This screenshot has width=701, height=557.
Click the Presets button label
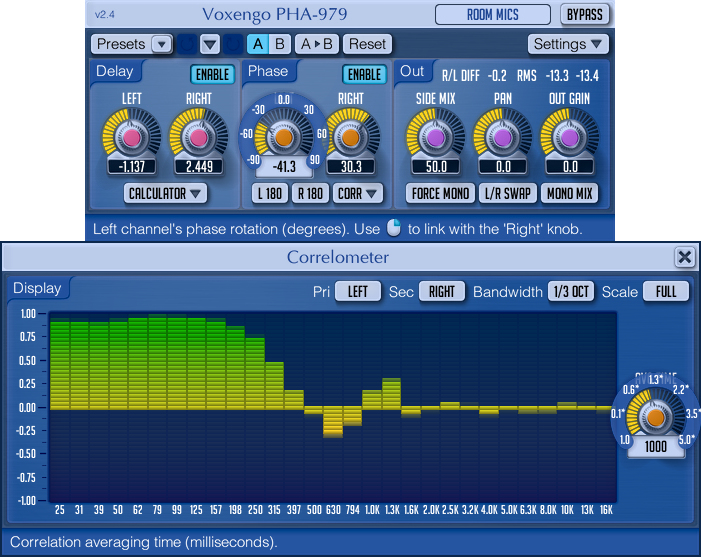click(121, 44)
